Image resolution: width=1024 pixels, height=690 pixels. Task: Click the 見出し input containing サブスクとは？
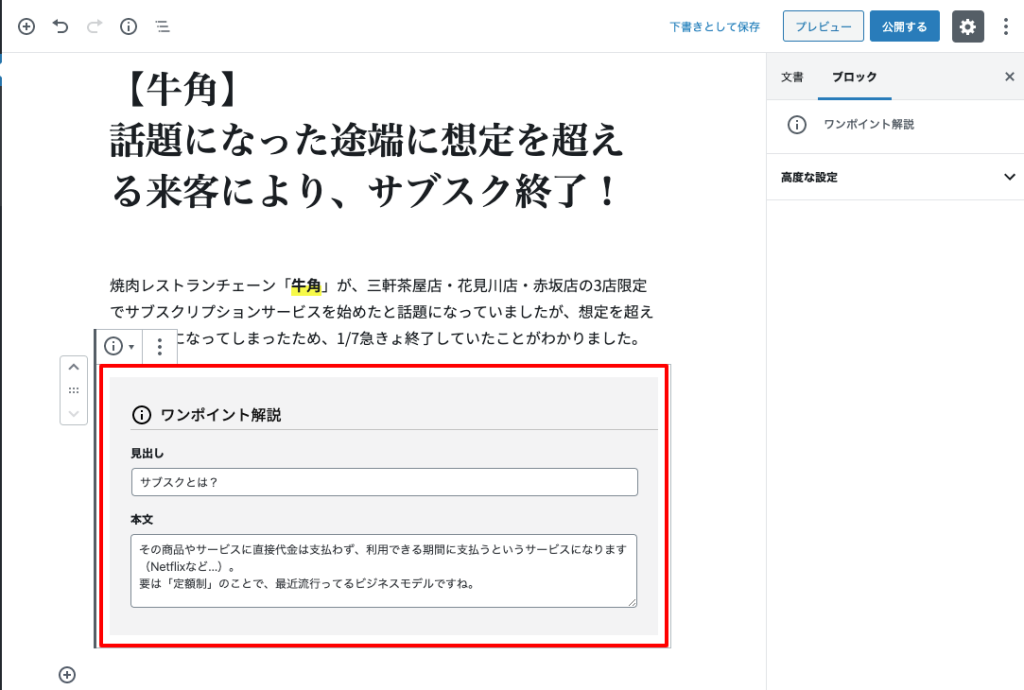coord(384,482)
